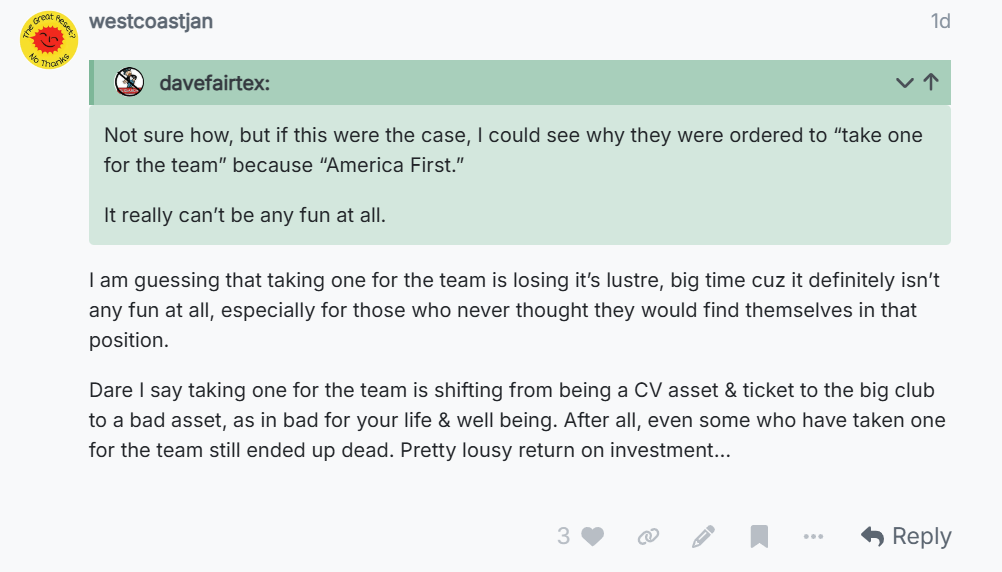
Task: Click the small davefairtex avatar in the quote
Action: coord(129,83)
